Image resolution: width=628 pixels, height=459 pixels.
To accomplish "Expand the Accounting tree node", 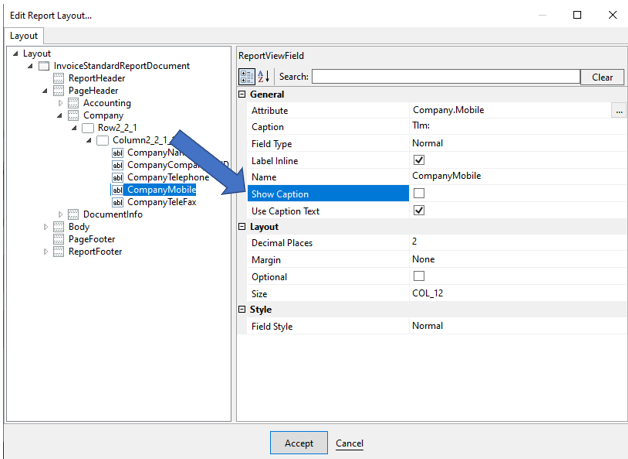I will pos(60,103).
